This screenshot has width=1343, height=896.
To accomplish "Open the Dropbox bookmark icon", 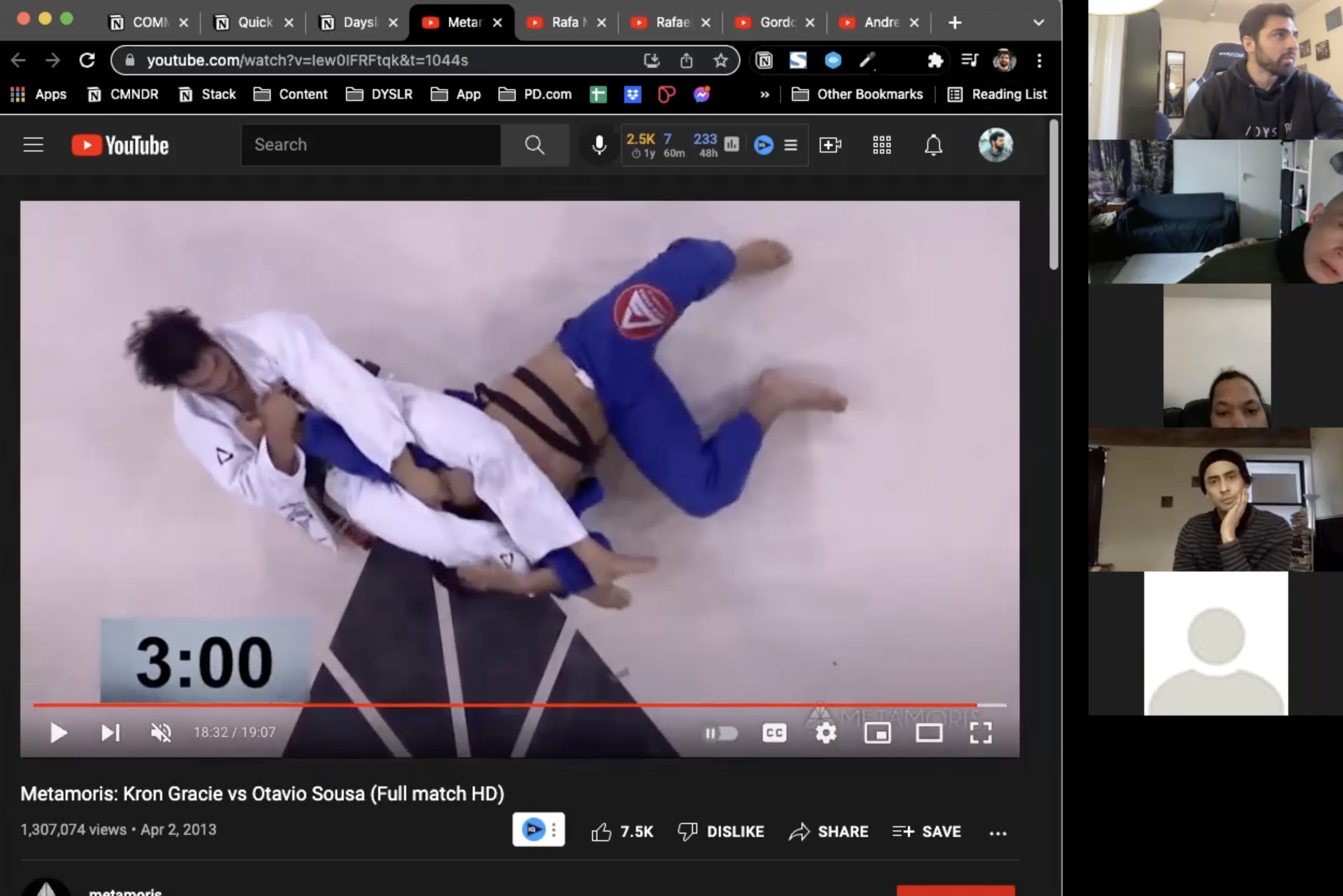I will point(632,95).
